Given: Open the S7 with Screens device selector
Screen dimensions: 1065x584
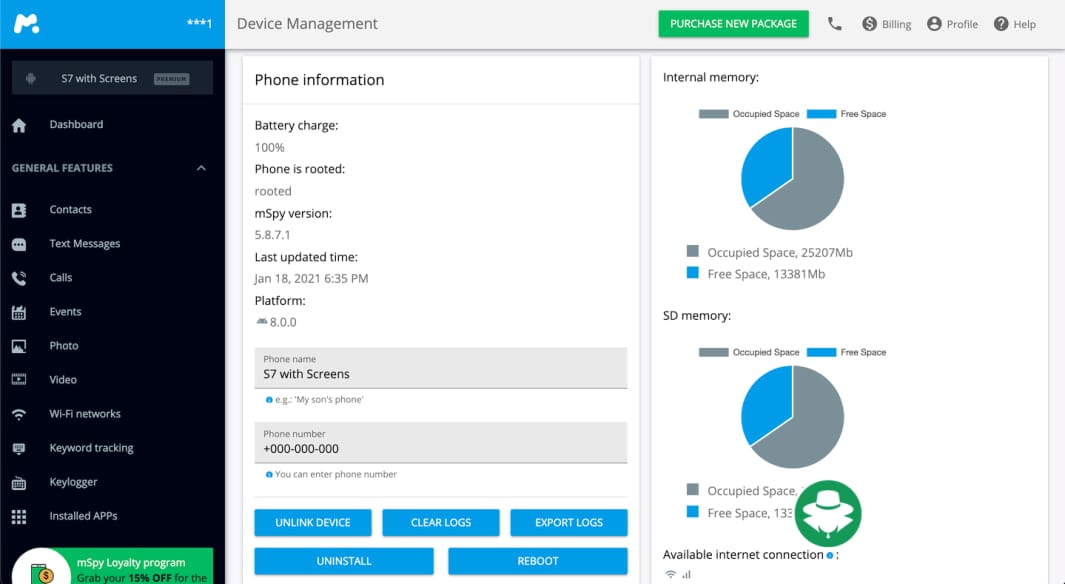Looking at the screenshot, I should [x=112, y=78].
